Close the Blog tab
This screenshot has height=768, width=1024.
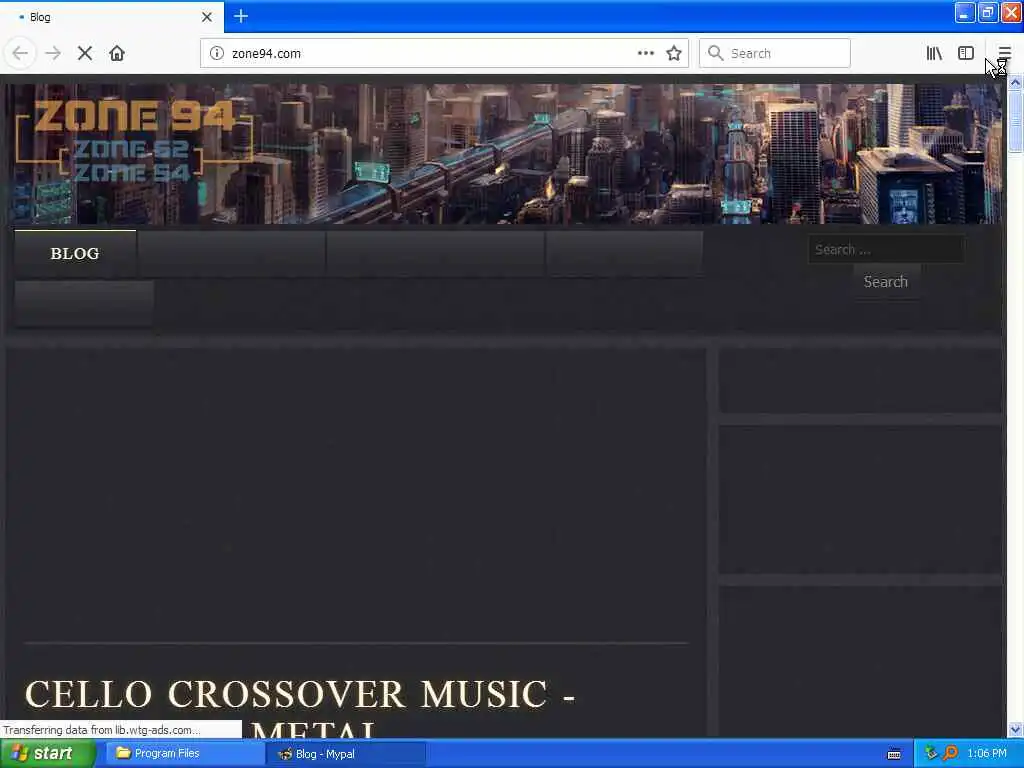[207, 17]
